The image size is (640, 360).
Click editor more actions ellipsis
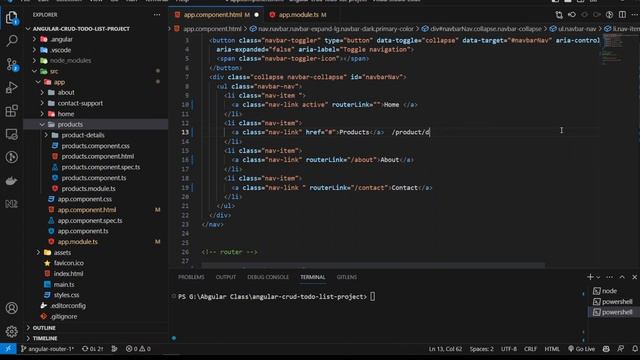tap(635, 15)
